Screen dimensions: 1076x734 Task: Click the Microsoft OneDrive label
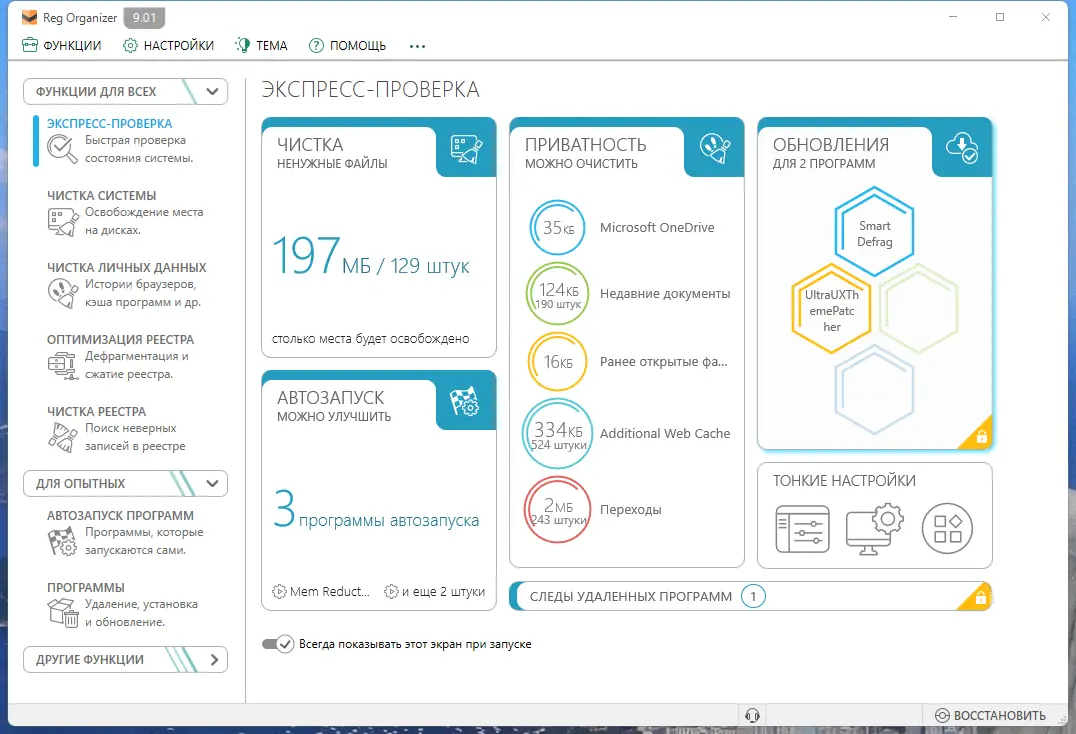(x=657, y=228)
